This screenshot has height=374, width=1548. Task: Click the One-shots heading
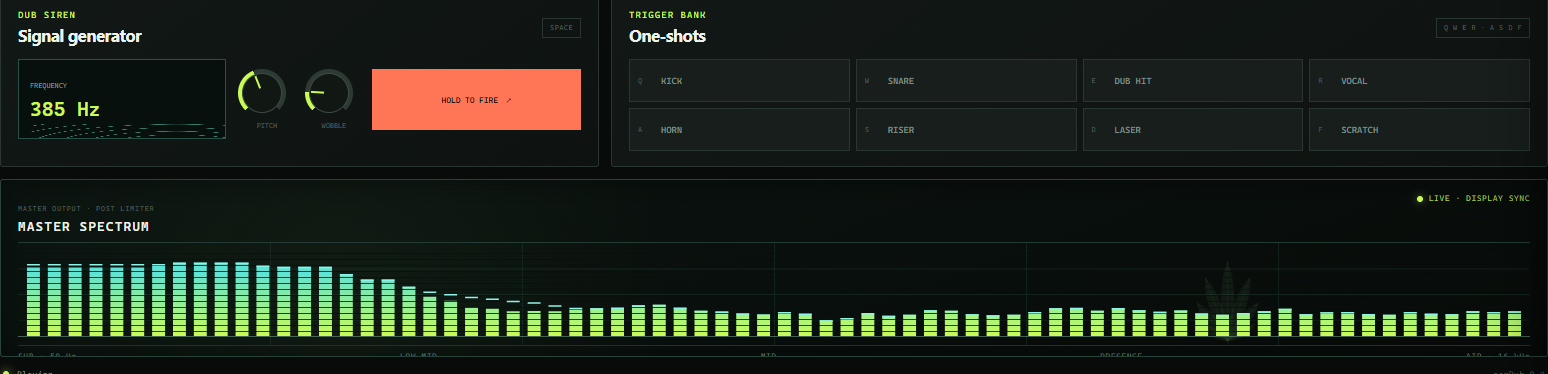coord(667,36)
